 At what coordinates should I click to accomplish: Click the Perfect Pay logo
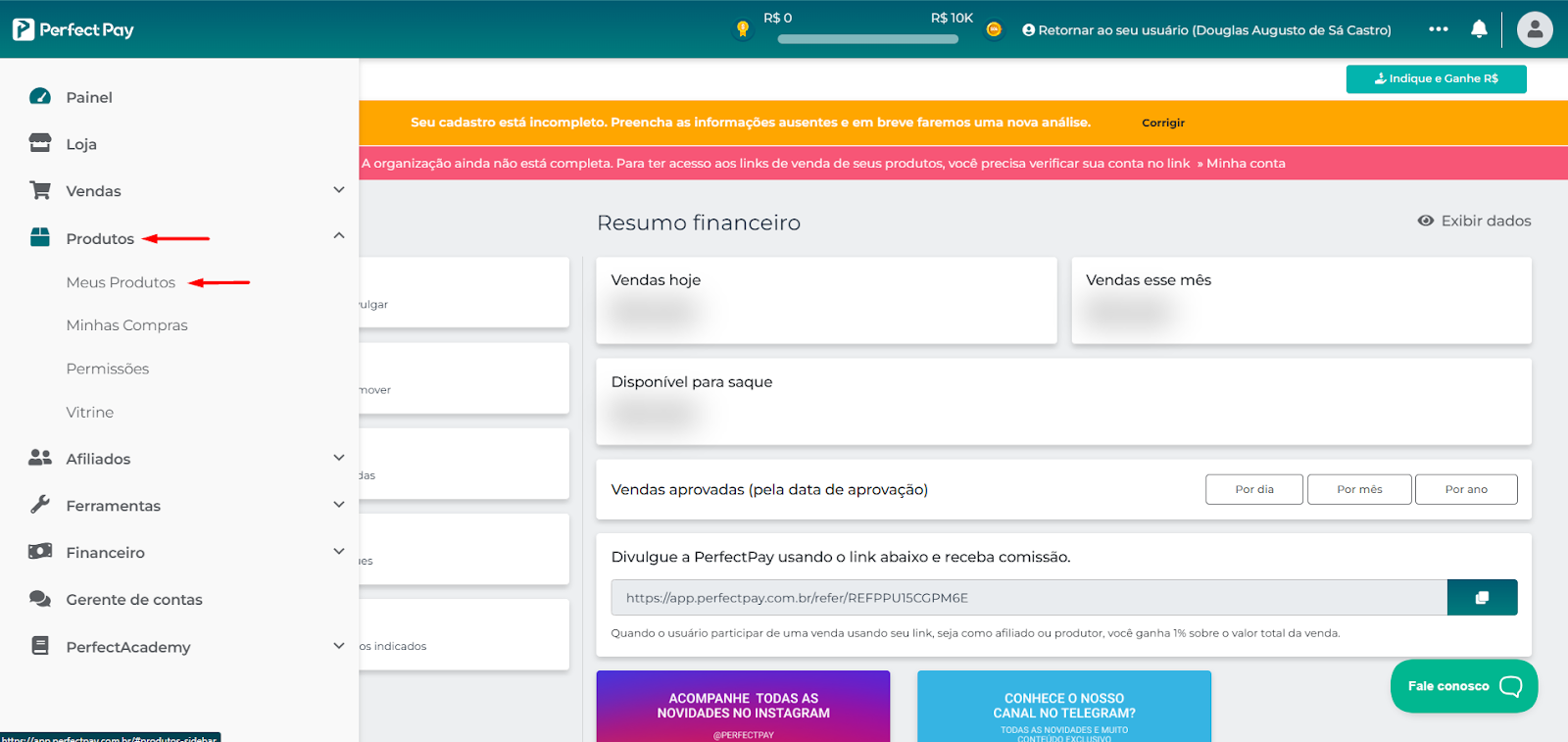click(x=73, y=29)
